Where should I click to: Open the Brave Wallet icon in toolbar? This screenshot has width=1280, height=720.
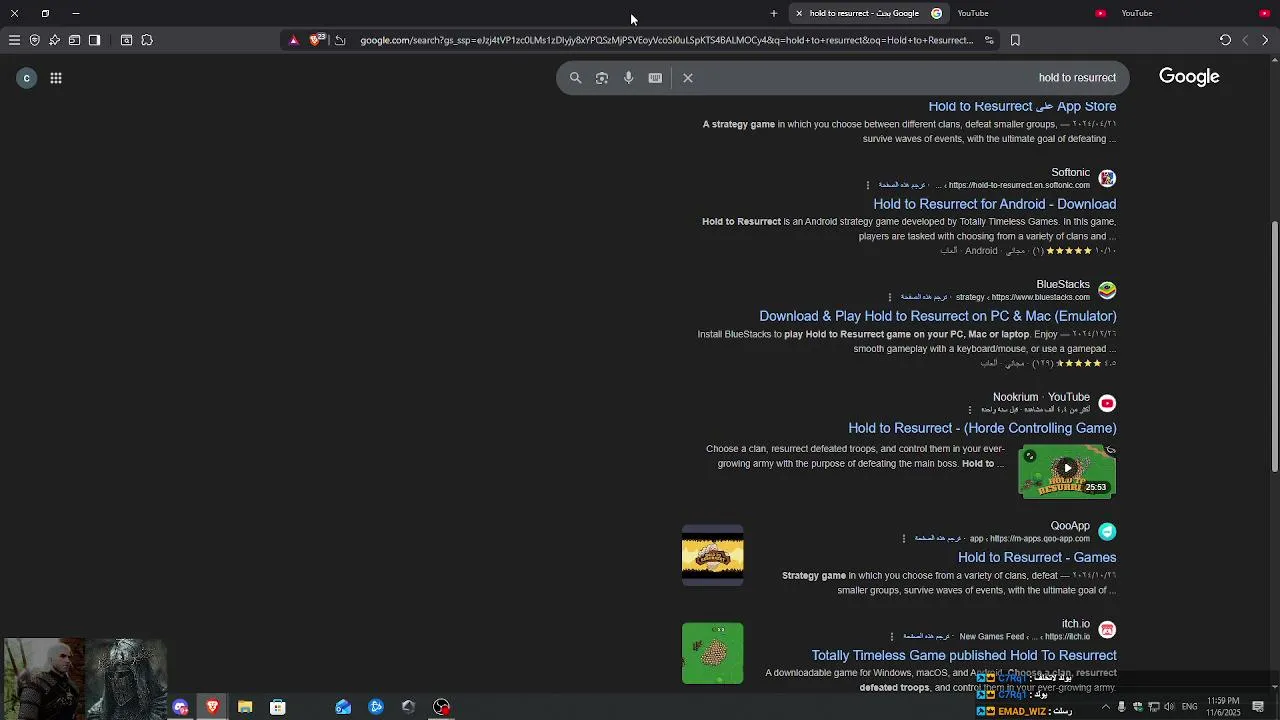click(x=74, y=40)
